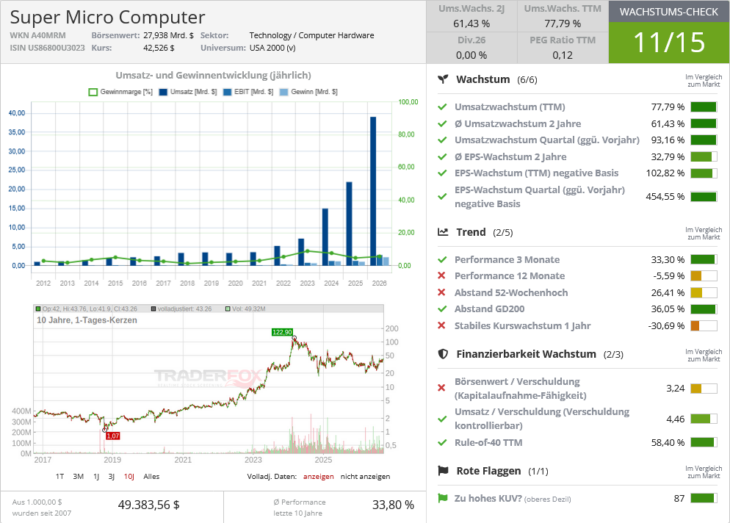Click the Ums.Wachs. 2J value 61,43 %

471,23
